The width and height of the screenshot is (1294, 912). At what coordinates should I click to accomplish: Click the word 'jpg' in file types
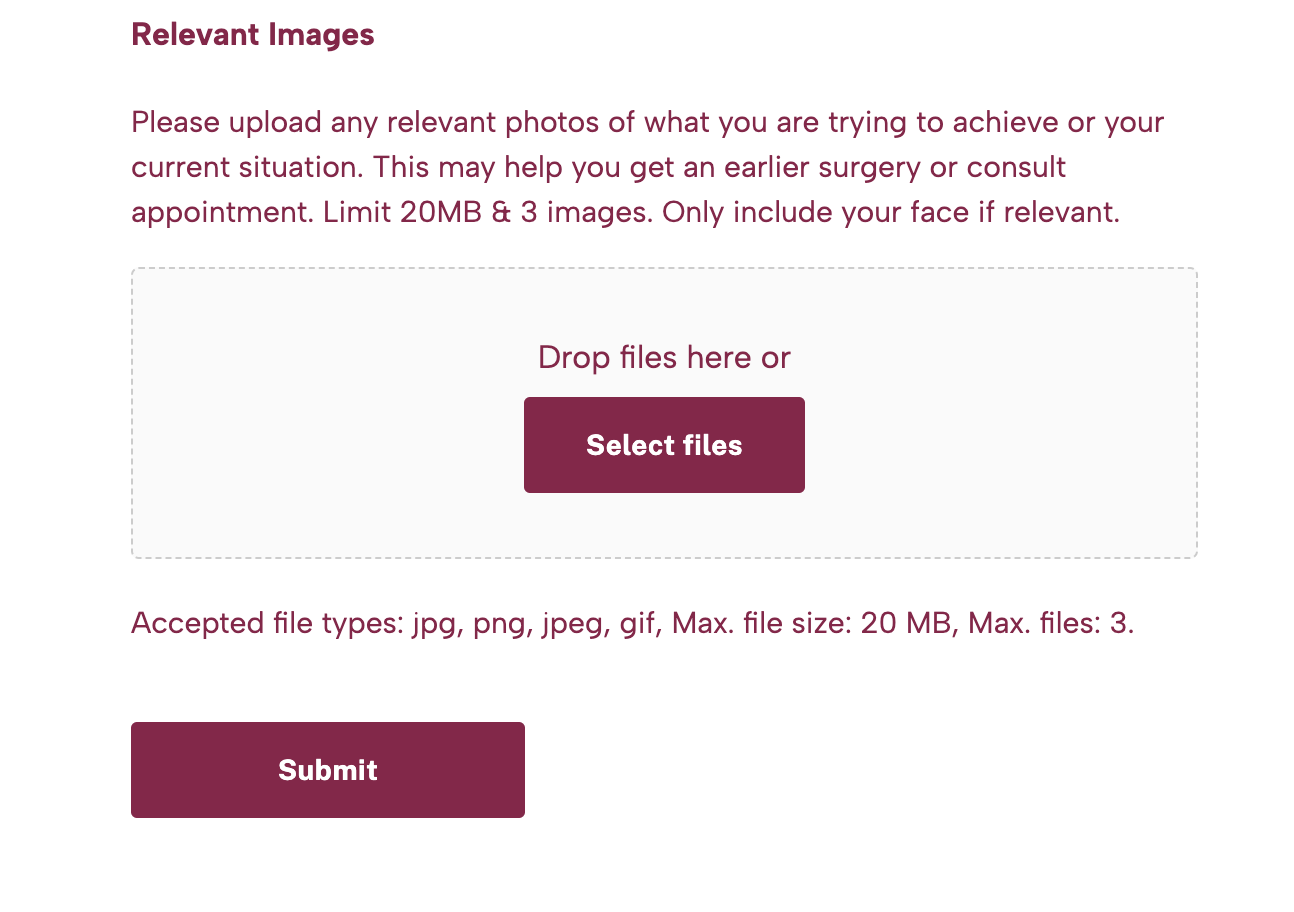point(431,623)
